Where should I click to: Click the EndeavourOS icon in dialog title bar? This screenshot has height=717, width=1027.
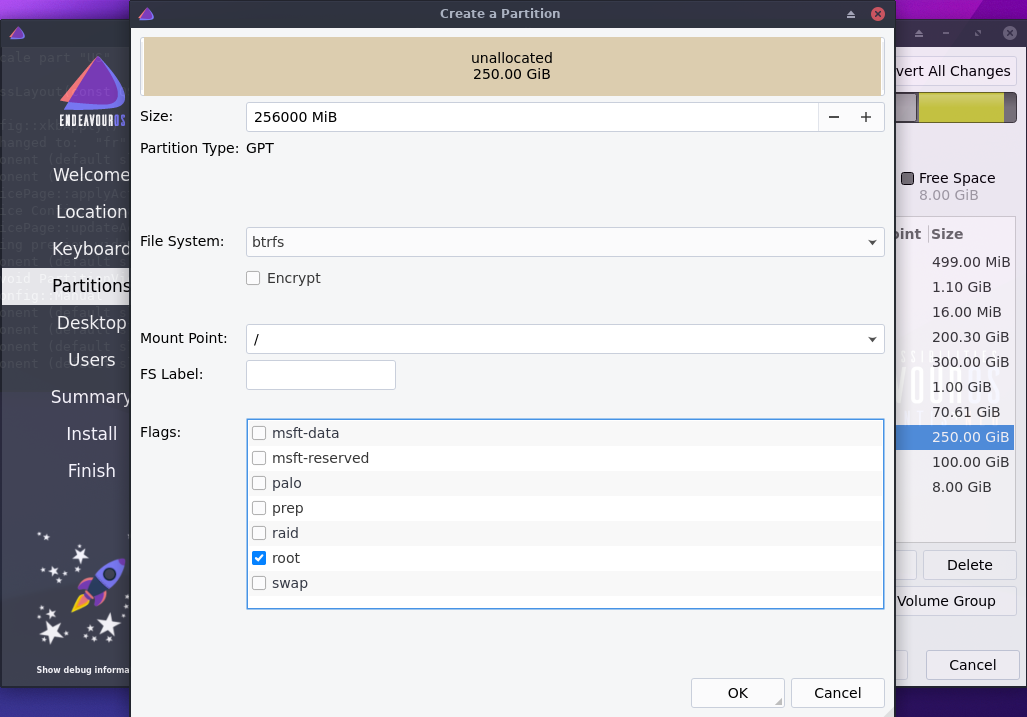pyautogui.click(x=146, y=14)
